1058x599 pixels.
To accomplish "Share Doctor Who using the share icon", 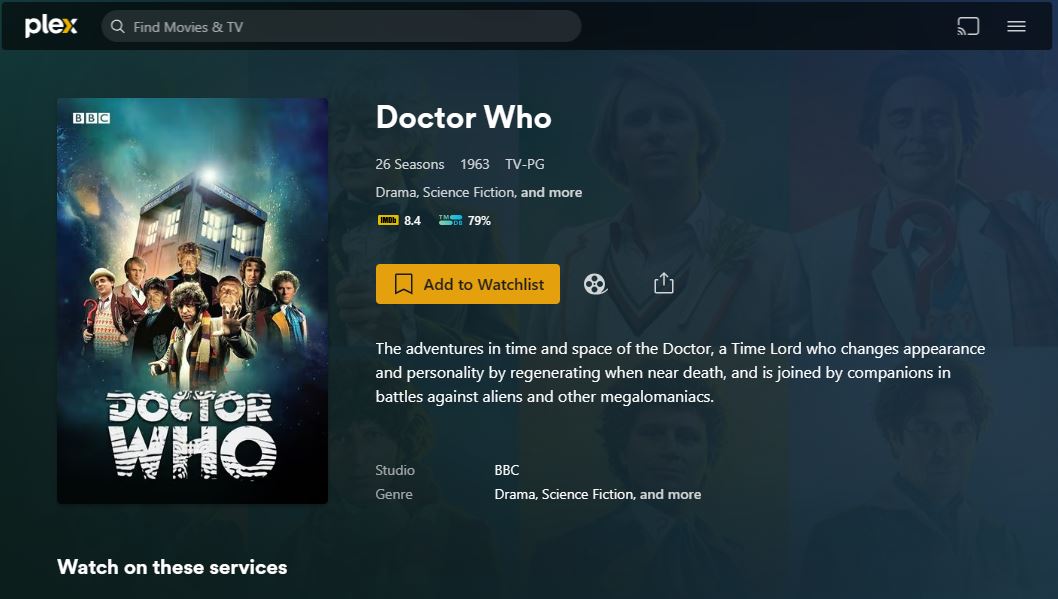I will (664, 283).
